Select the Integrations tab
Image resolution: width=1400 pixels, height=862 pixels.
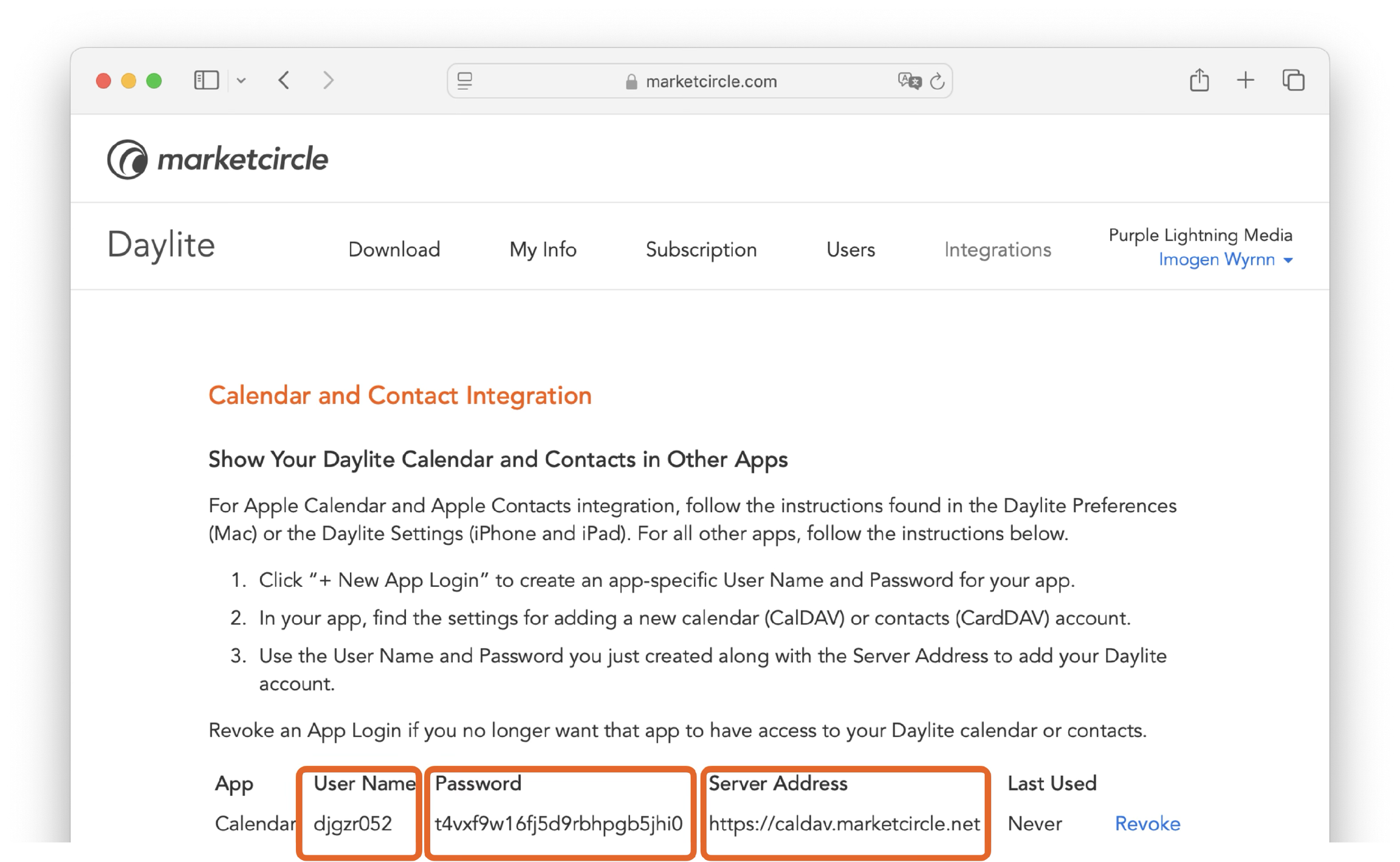pyautogui.click(x=997, y=250)
